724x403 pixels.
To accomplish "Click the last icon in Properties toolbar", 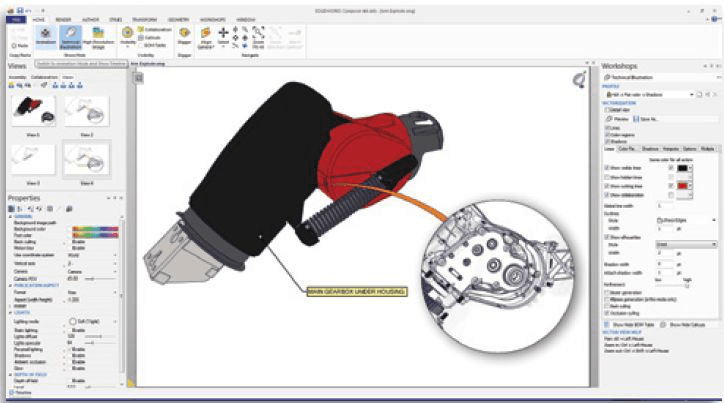I will pyautogui.click(x=69, y=209).
